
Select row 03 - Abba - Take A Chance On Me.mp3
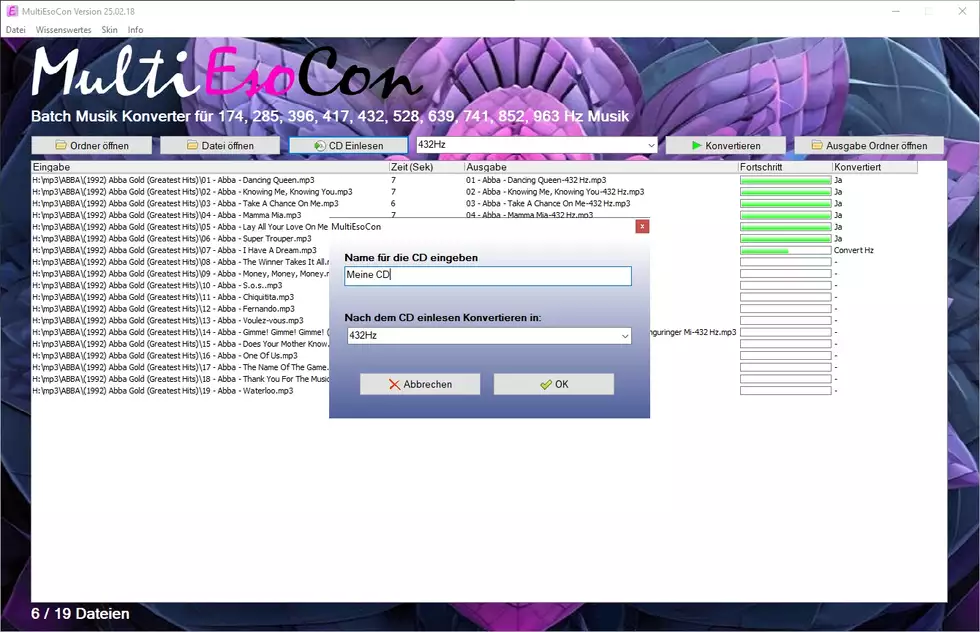click(185, 203)
